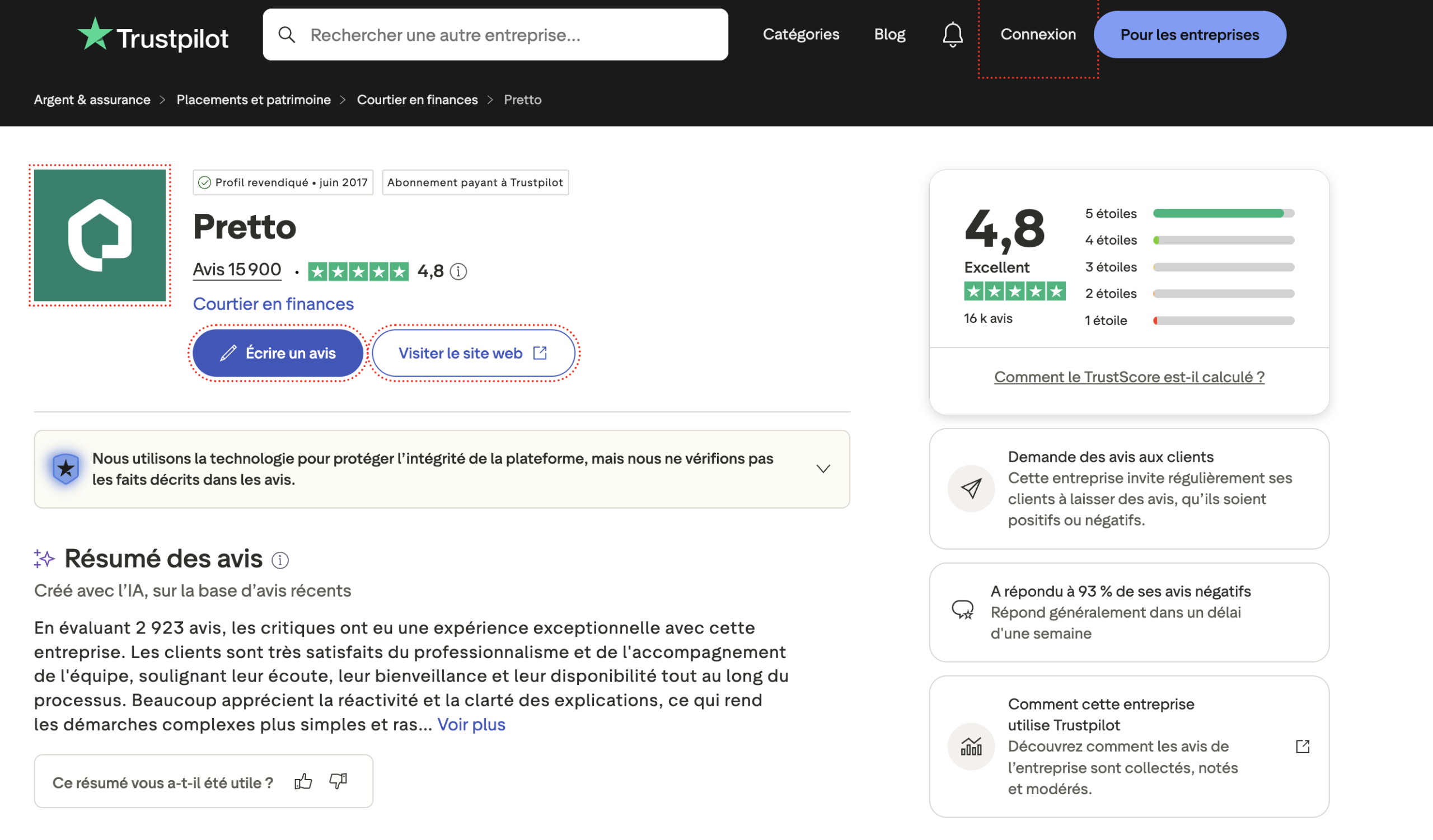The image size is (1433, 840).
Task: Click the Pretto company logo
Action: (x=100, y=235)
